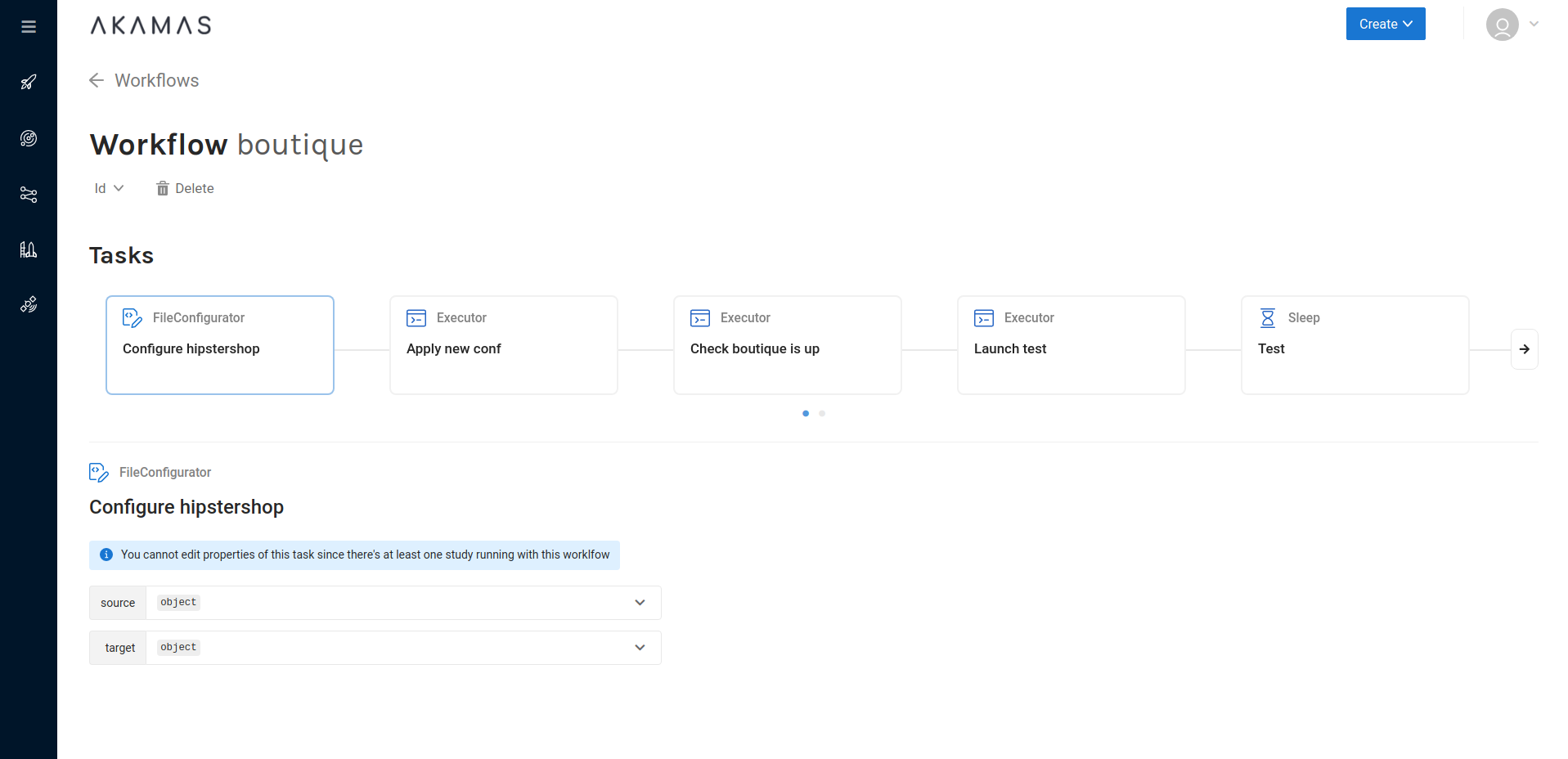
Task: Click the telescope icon in sidebar
Action: pyautogui.click(x=29, y=249)
